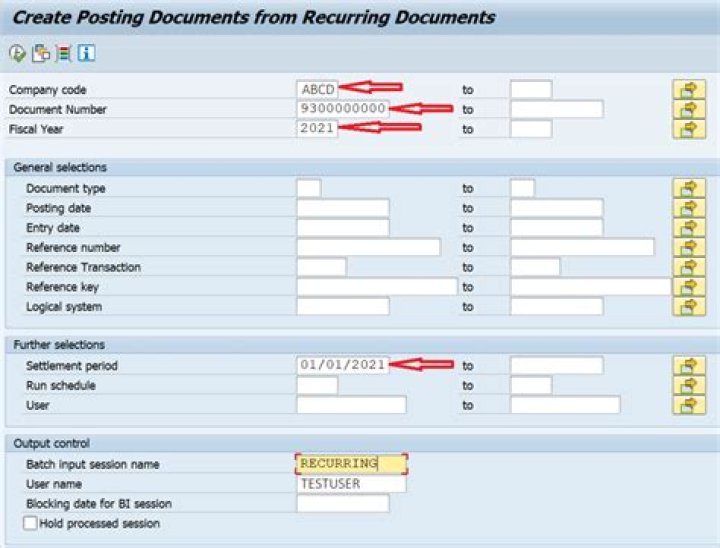Open multiple selection for Fiscal Year
Image resolution: width=720 pixels, height=548 pixels.
tap(689, 129)
